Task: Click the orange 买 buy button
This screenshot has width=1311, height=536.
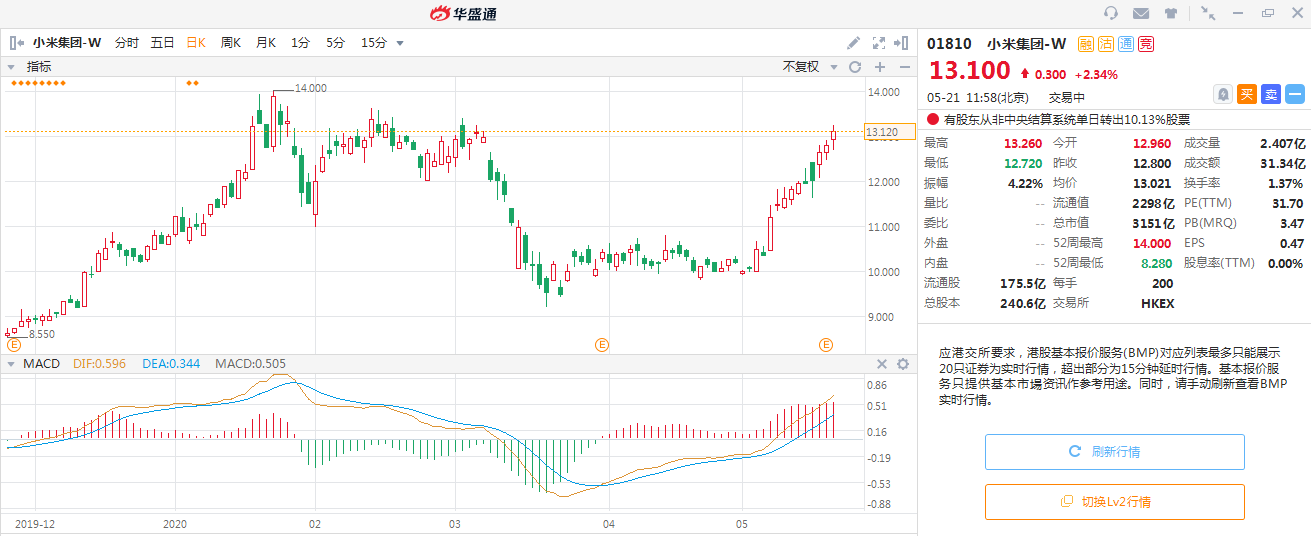Action: (x=1247, y=94)
